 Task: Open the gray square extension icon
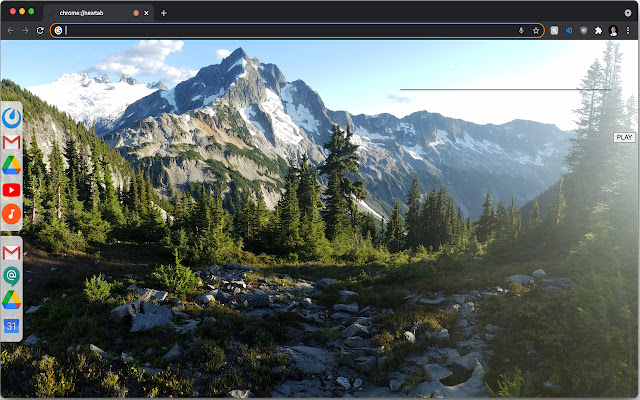tap(554, 31)
